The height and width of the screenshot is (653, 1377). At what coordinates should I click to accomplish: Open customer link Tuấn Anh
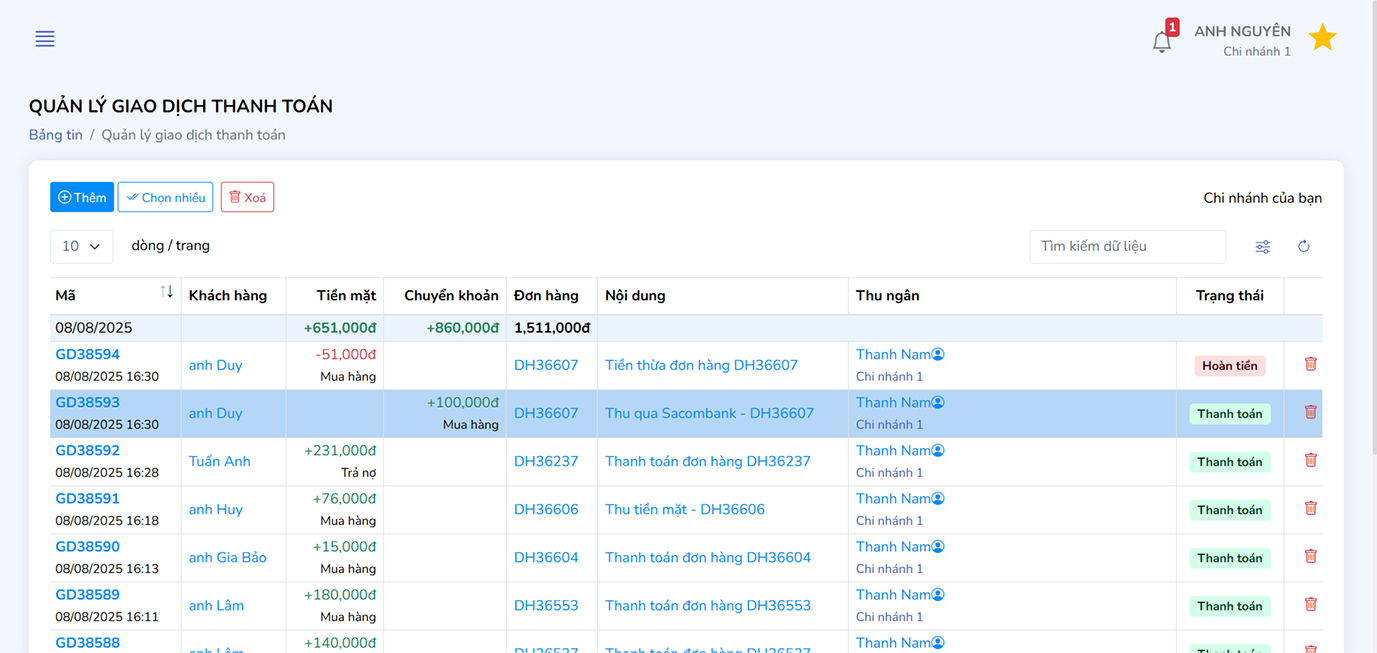coord(219,461)
